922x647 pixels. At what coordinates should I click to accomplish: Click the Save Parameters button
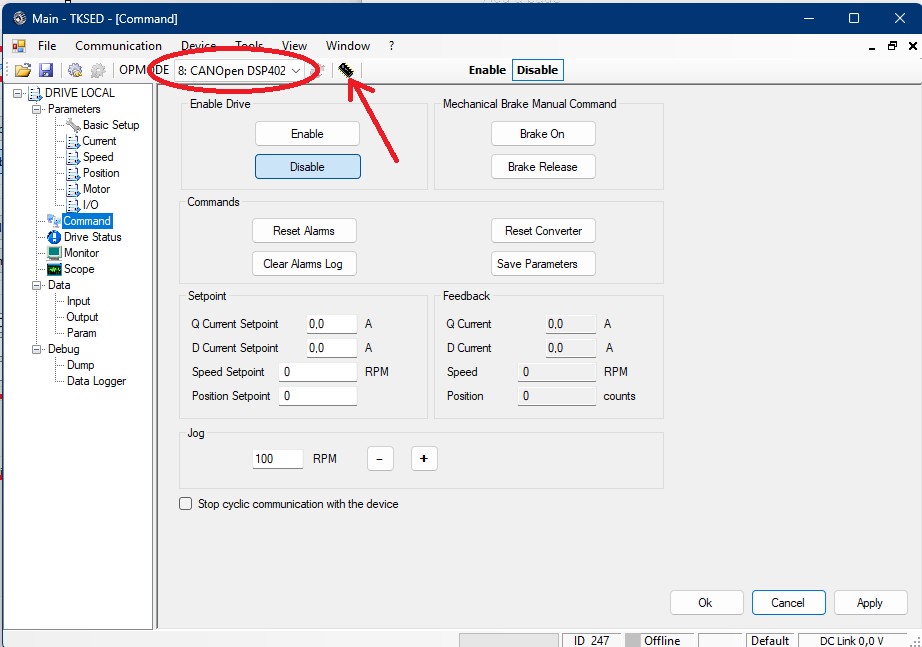coord(543,264)
